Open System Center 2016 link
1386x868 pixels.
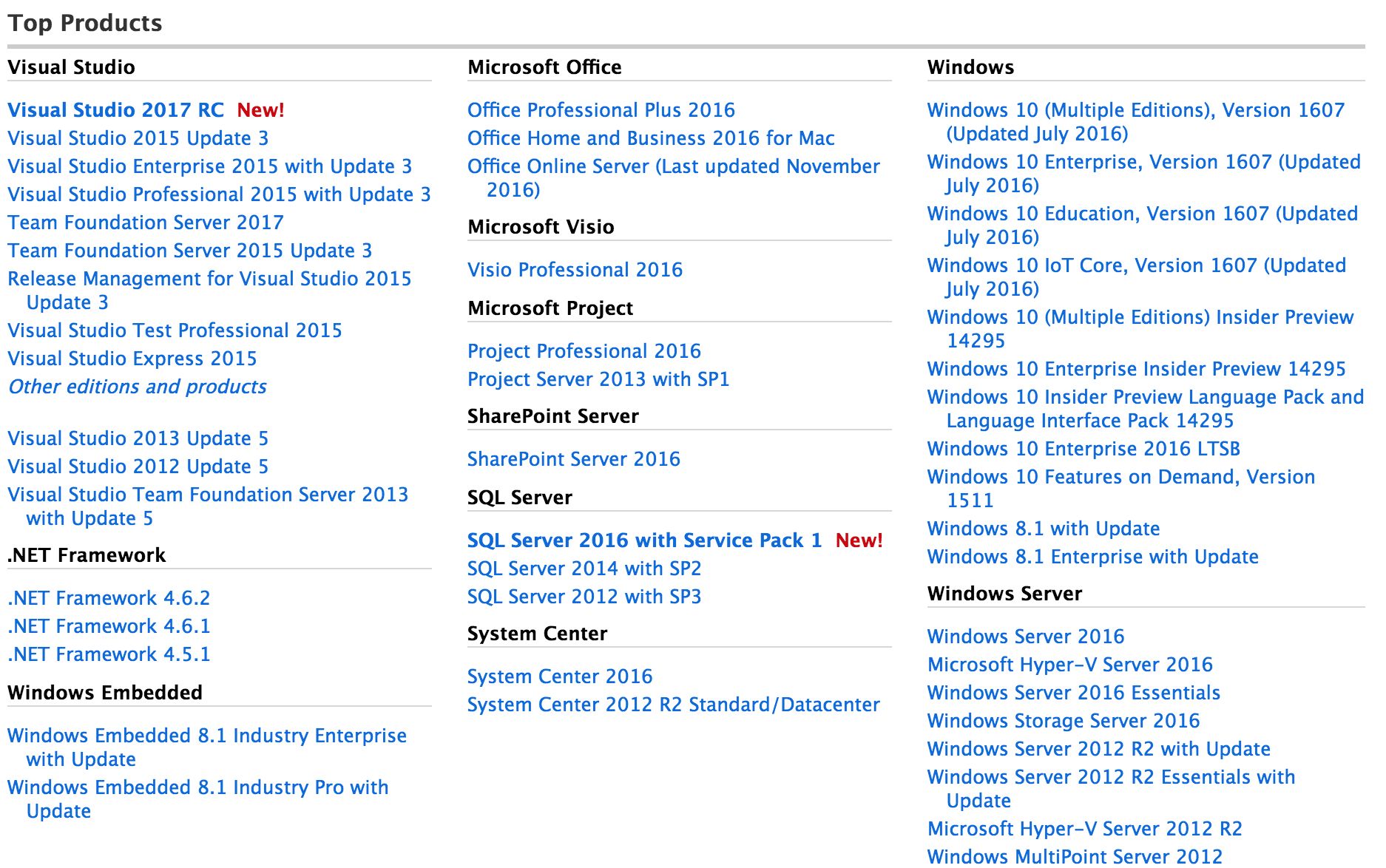pyautogui.click(x=560, y=677)
